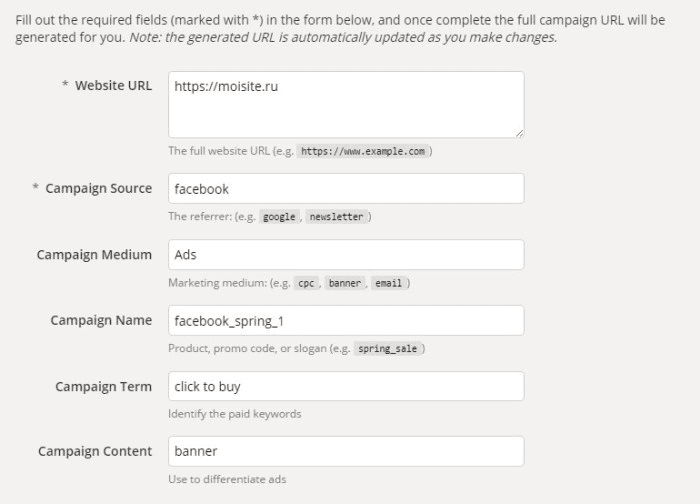Click the email example code tag
Viewport: 700px width, 504px height.
(388, 283)
